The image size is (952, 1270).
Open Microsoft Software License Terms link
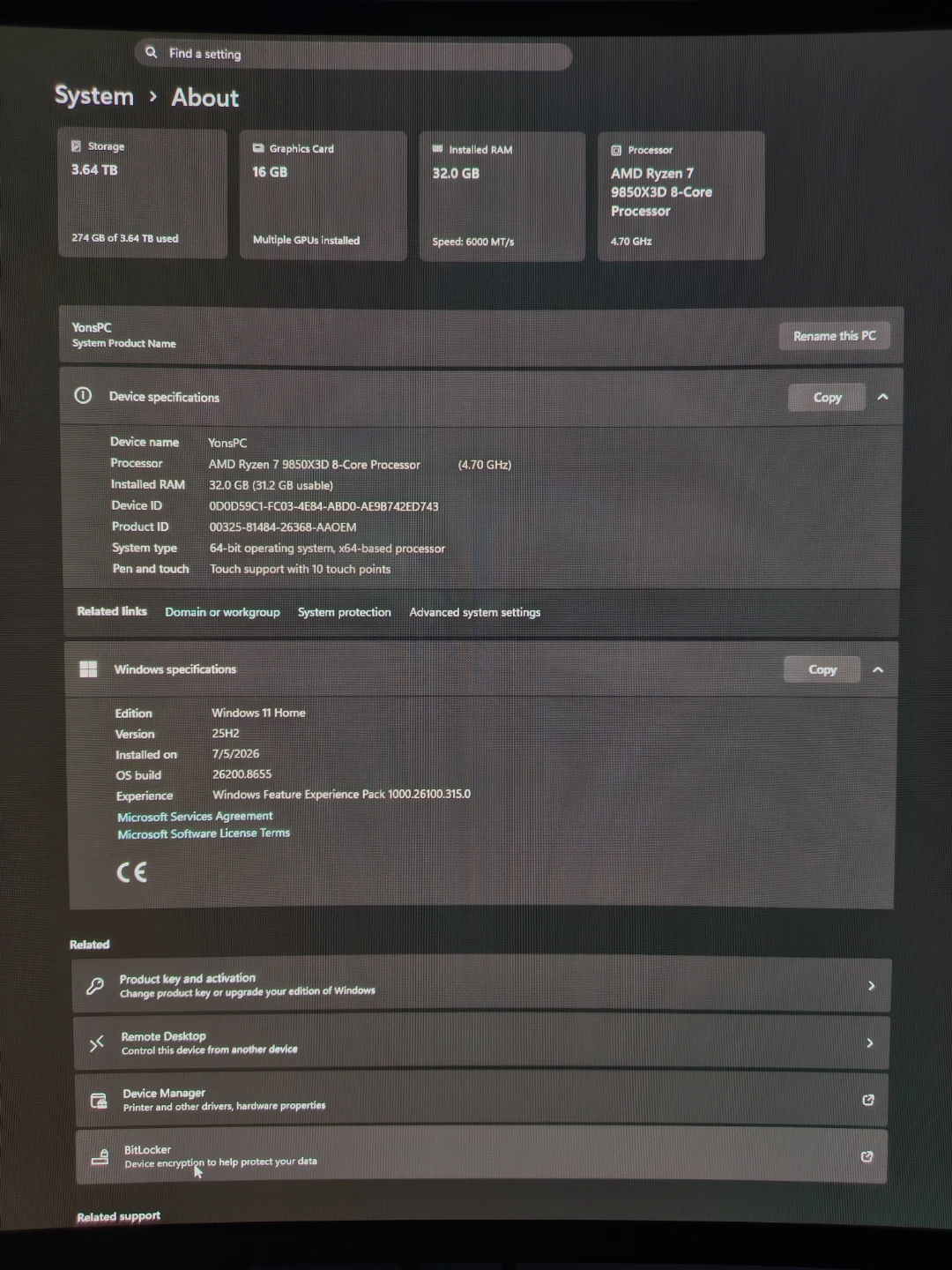tap(204, 833)
